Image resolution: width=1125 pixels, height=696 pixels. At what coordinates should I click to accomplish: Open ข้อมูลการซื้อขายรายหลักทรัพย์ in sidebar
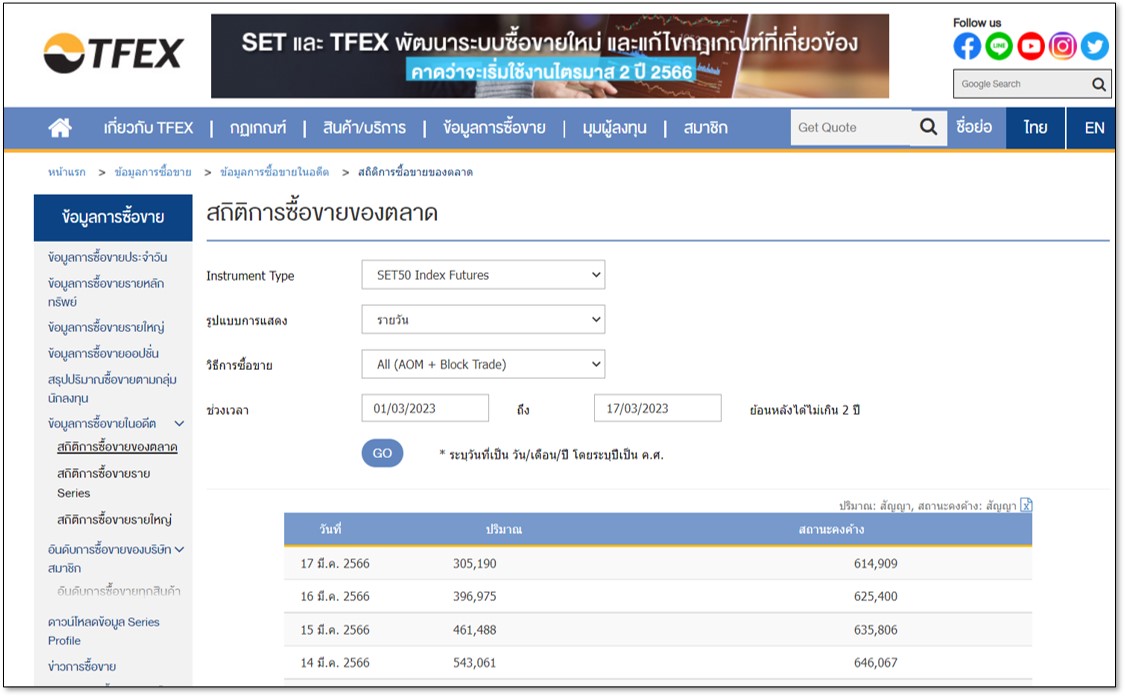(106, 292)
